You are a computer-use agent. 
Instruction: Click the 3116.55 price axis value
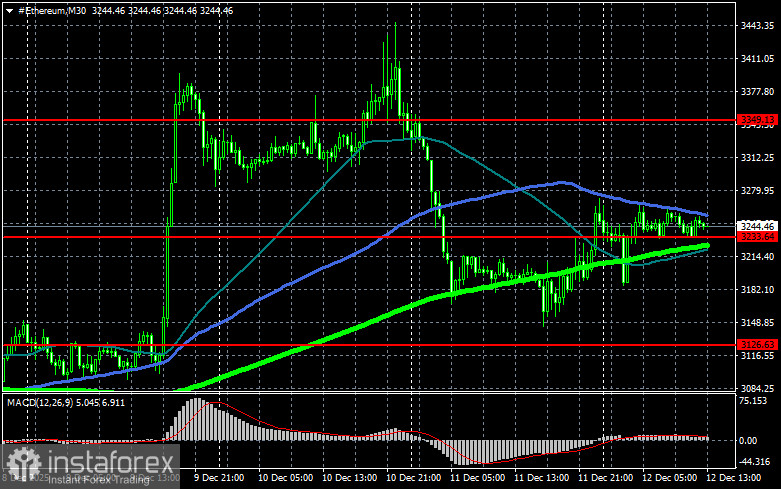758,356
